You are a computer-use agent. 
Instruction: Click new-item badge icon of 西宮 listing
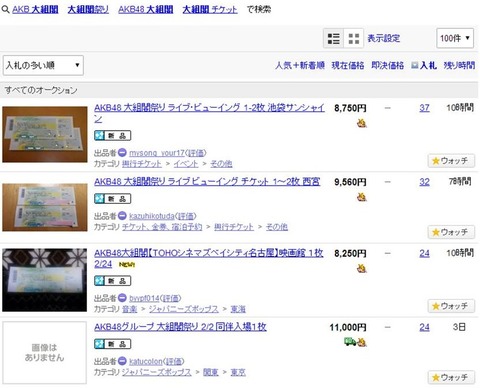pyautogui.click(x=112, y=199)
